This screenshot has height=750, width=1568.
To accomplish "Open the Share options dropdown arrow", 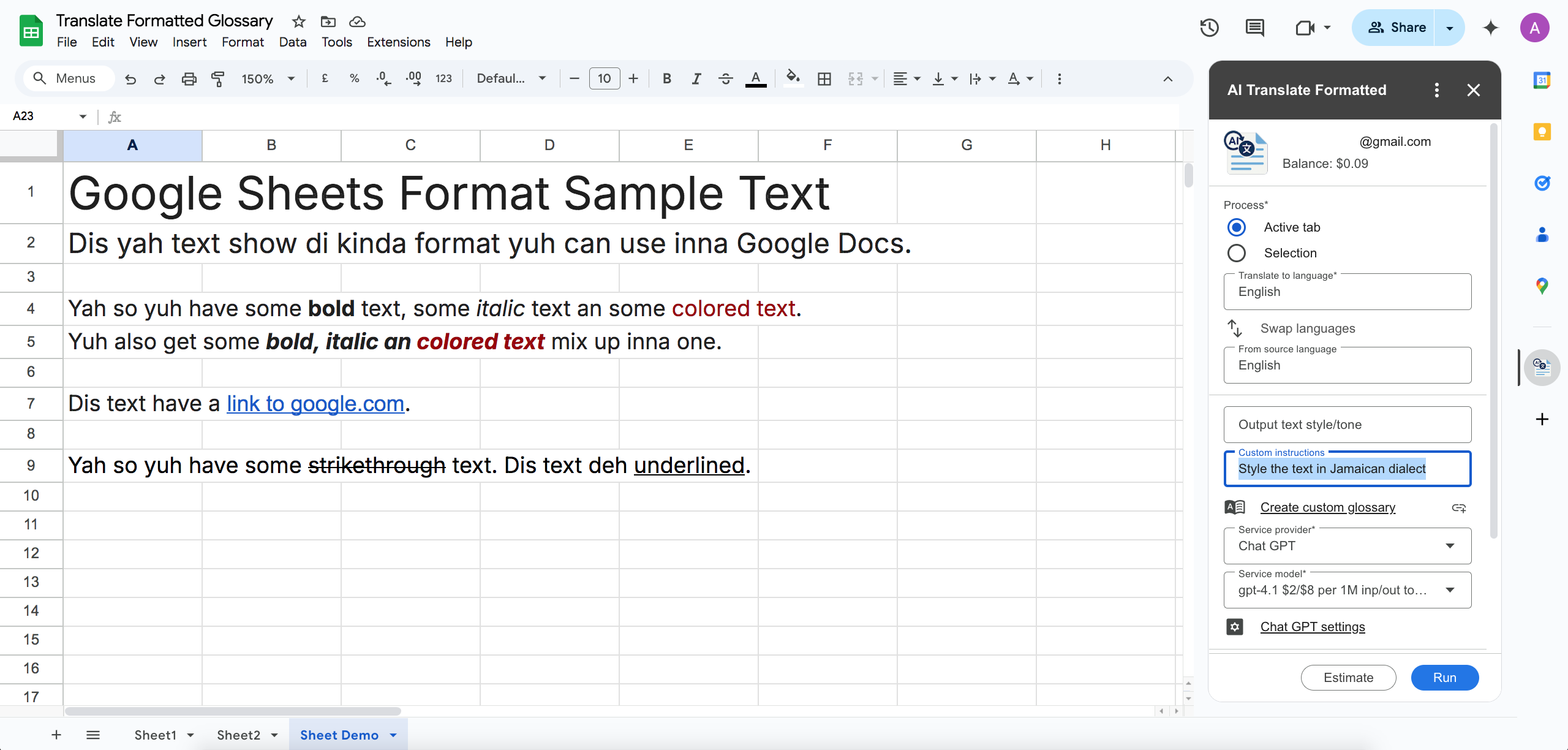I will pyautogui.click(x=1449, y=28).
